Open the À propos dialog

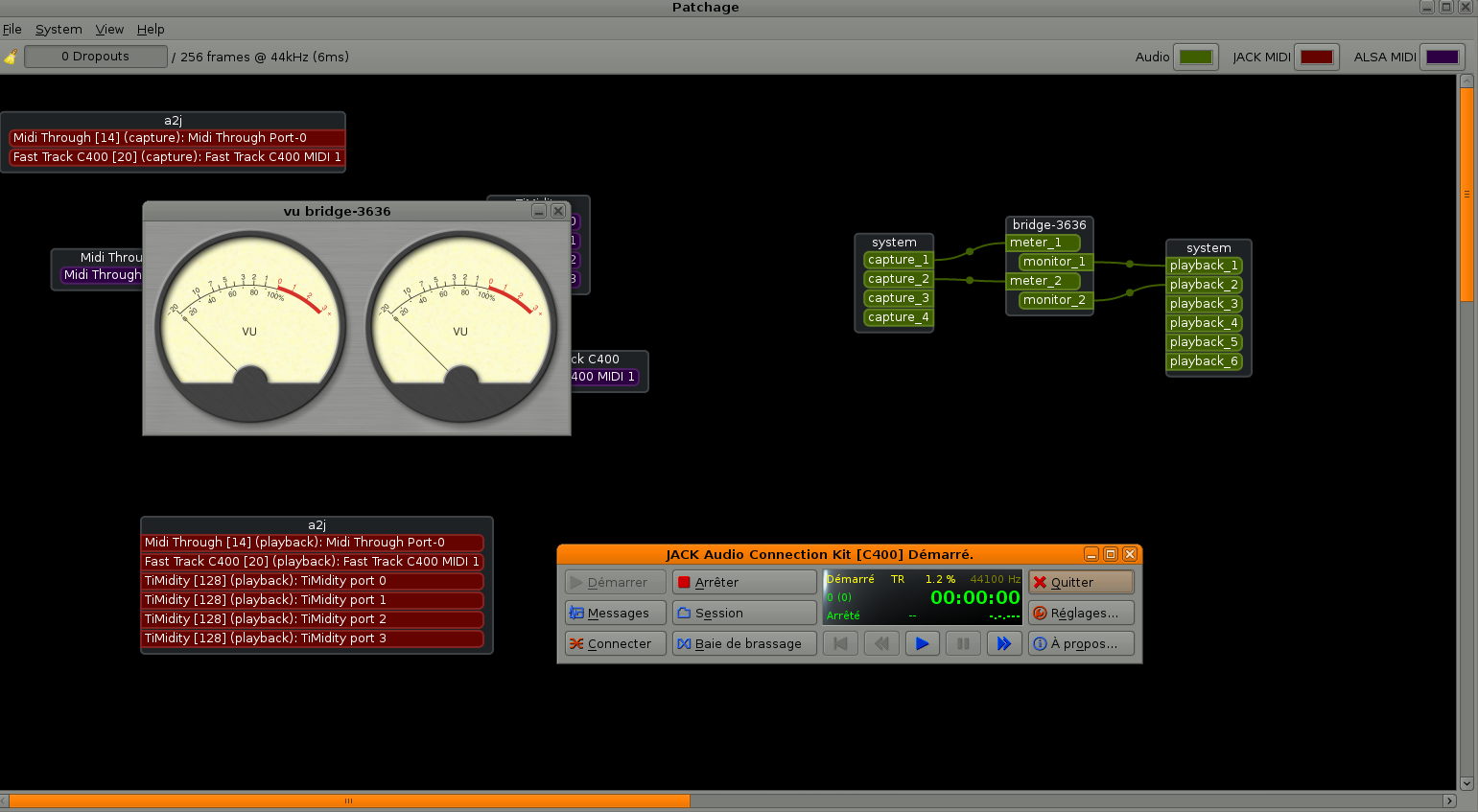click(1081, 643)
